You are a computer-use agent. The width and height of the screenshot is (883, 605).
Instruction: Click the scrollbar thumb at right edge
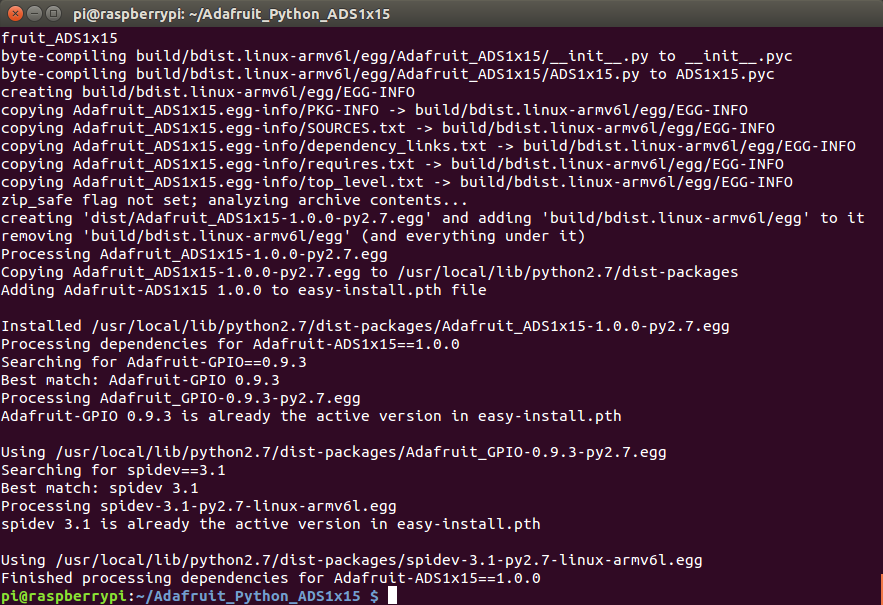point(881,589)
